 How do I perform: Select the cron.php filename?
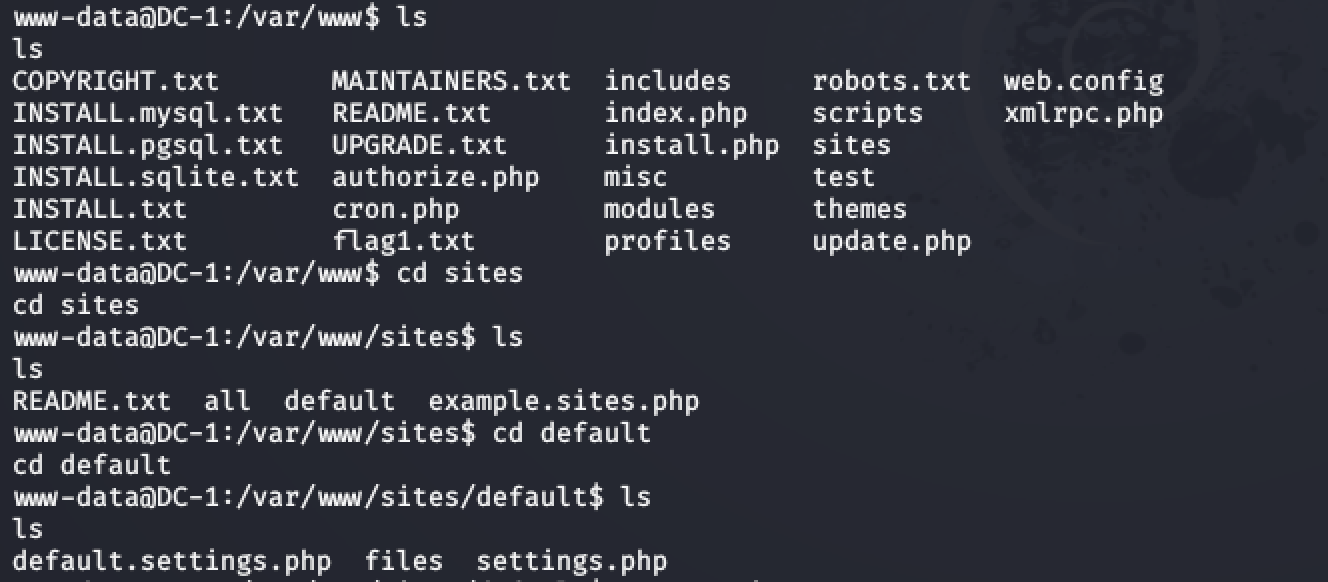pyautogui.click(x=396, y=209)
